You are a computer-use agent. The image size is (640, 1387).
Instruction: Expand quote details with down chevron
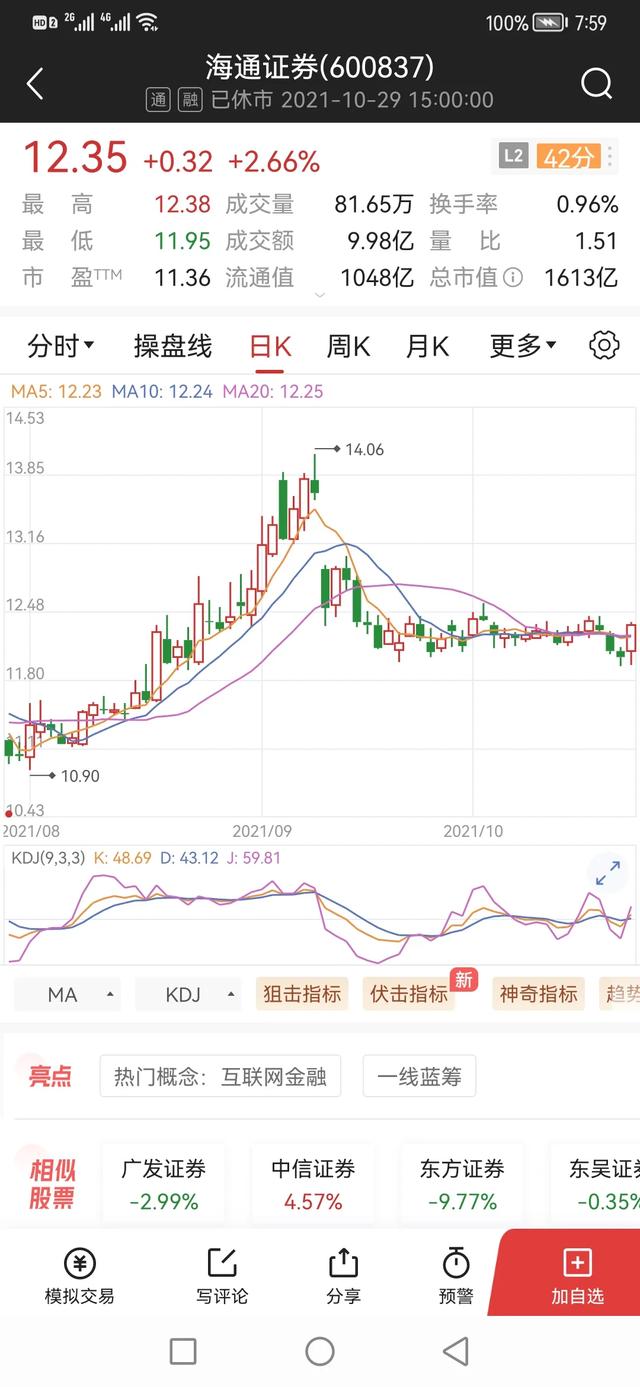click(320, 296)
